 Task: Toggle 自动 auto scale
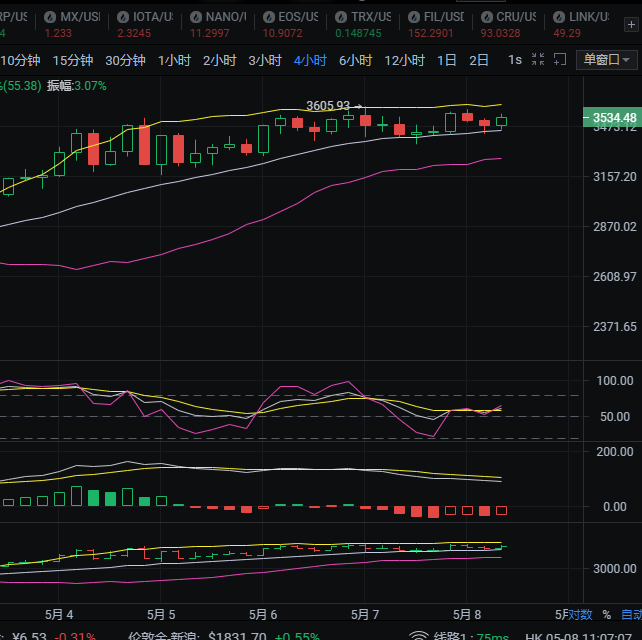631,614
